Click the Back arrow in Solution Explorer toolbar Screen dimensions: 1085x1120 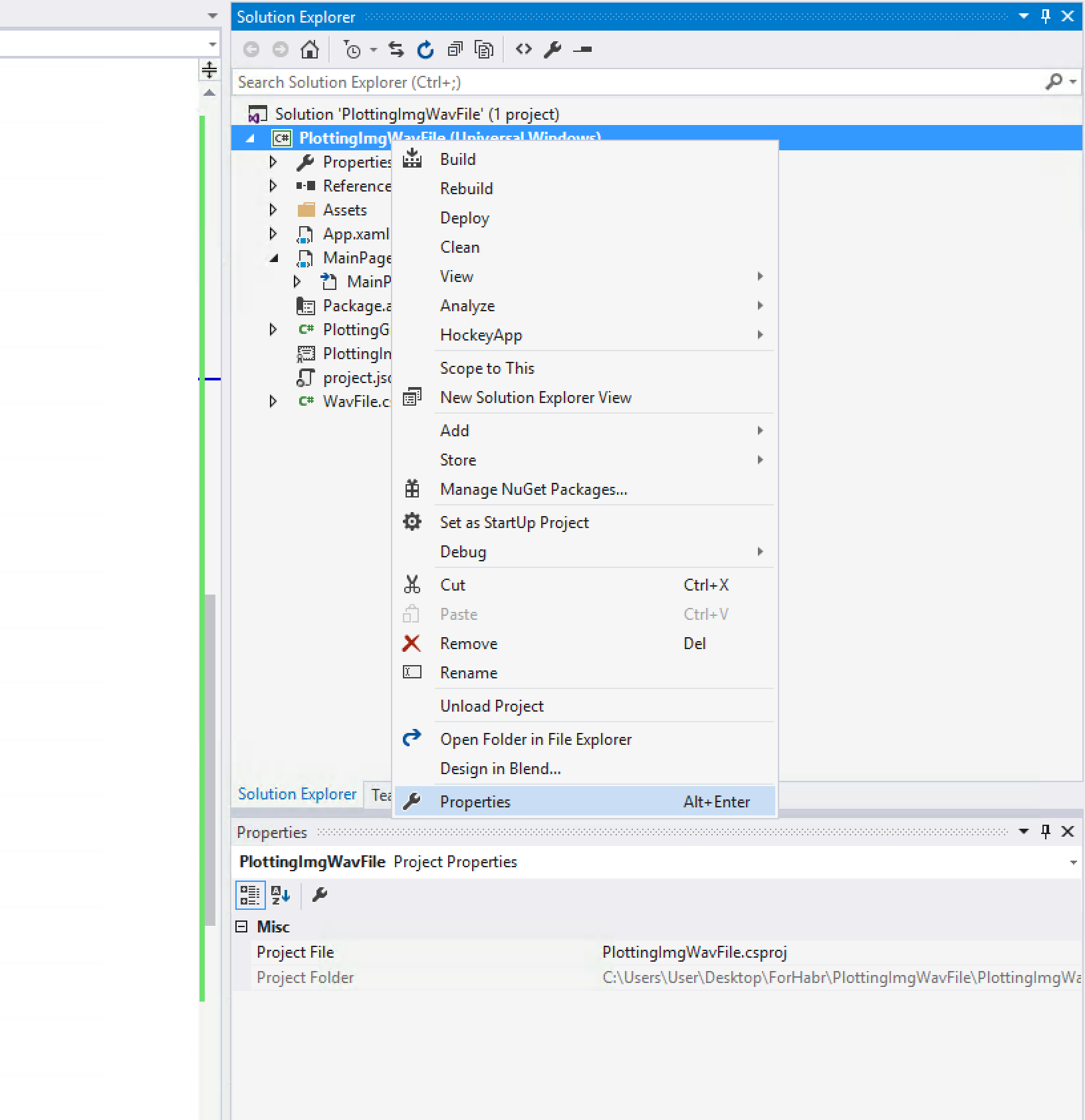(251, 49)
